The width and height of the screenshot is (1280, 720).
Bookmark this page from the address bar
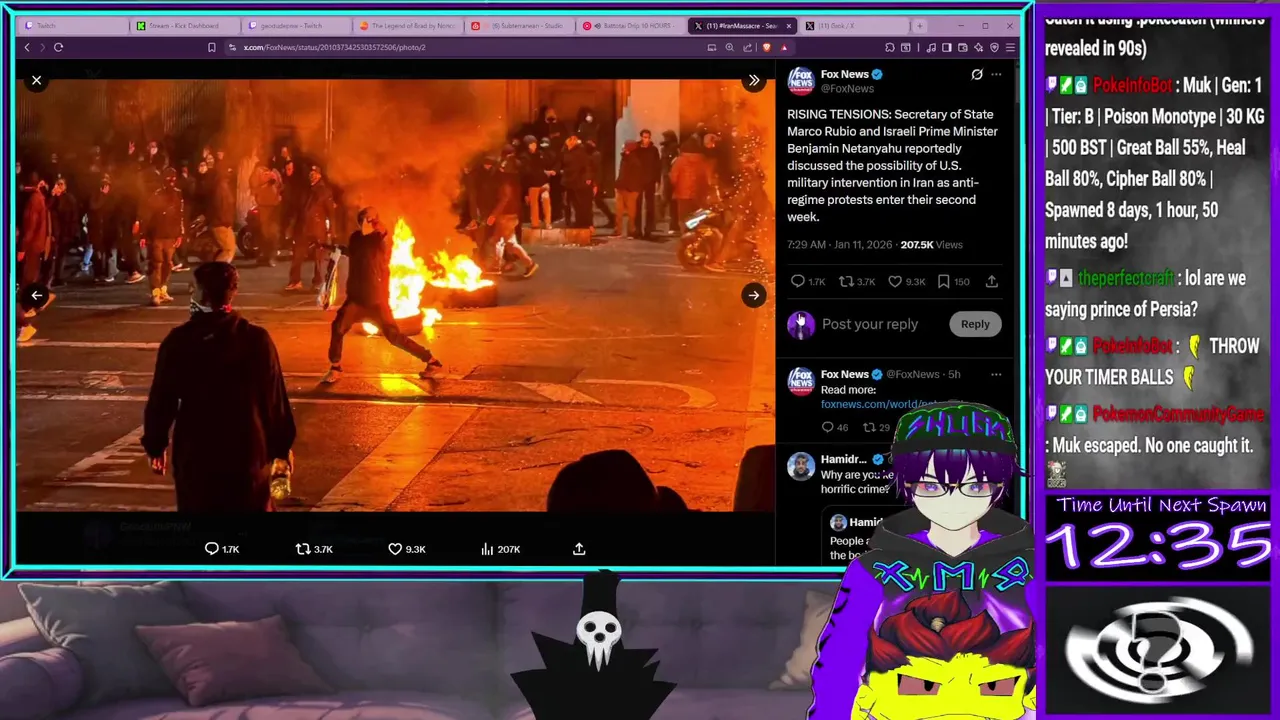point(211,47)
